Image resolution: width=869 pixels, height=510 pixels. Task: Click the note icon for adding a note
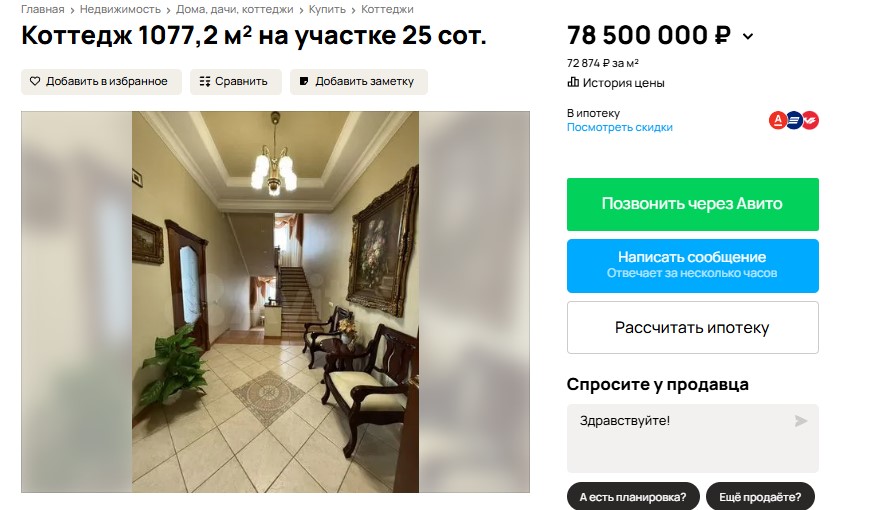304,81
